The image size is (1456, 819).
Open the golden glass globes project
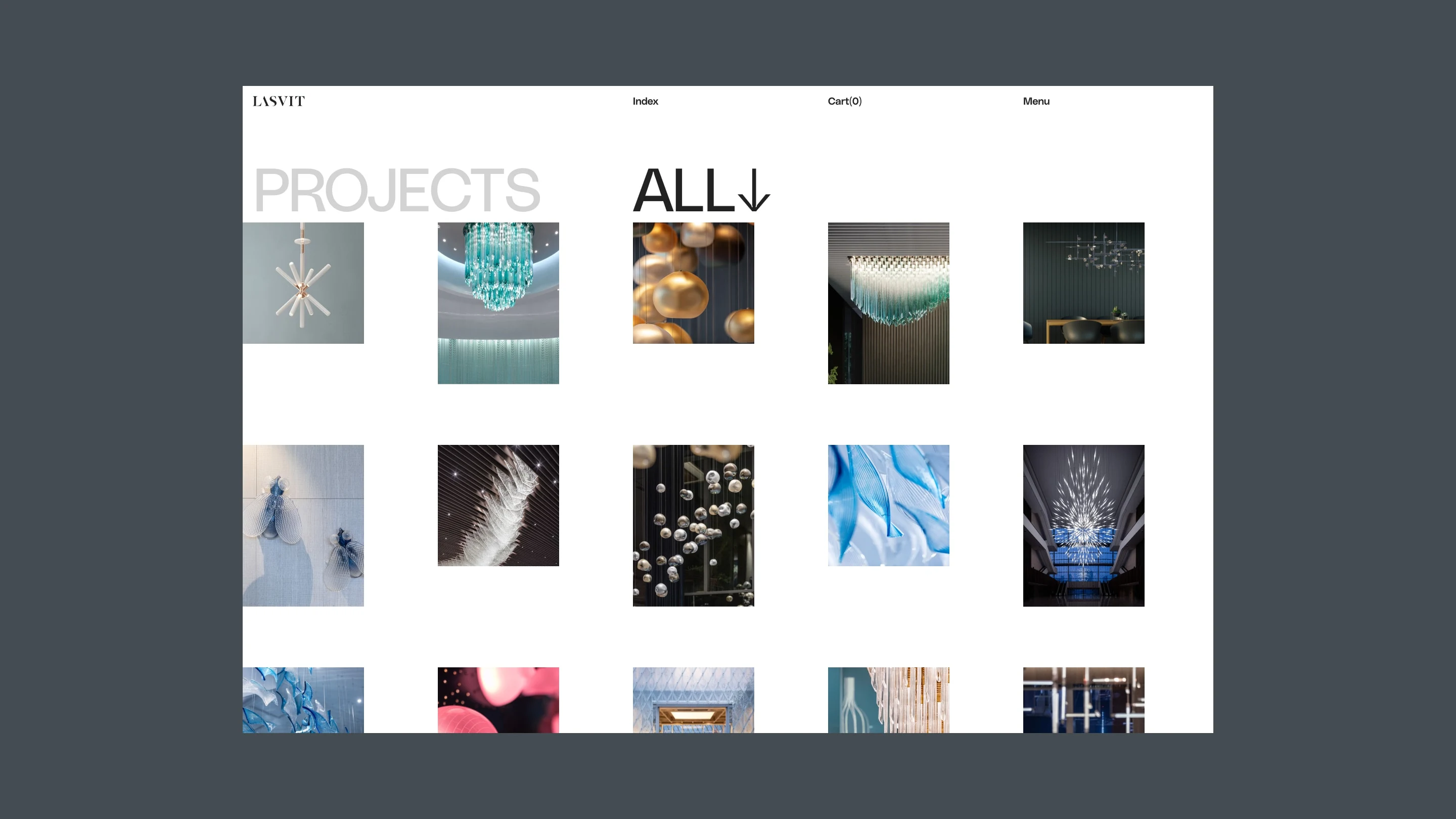tap(693, 283)
